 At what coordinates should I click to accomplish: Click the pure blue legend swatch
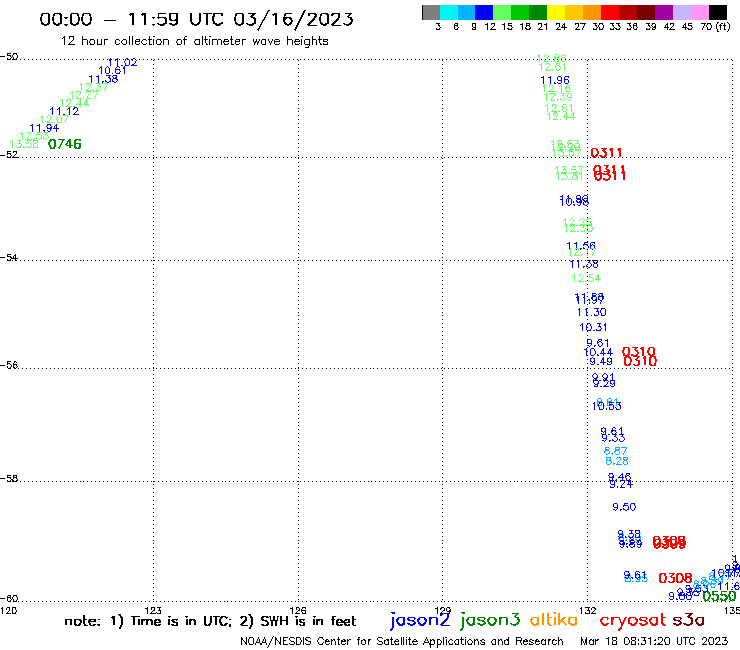pyautogui.click(x=484, y=12)
